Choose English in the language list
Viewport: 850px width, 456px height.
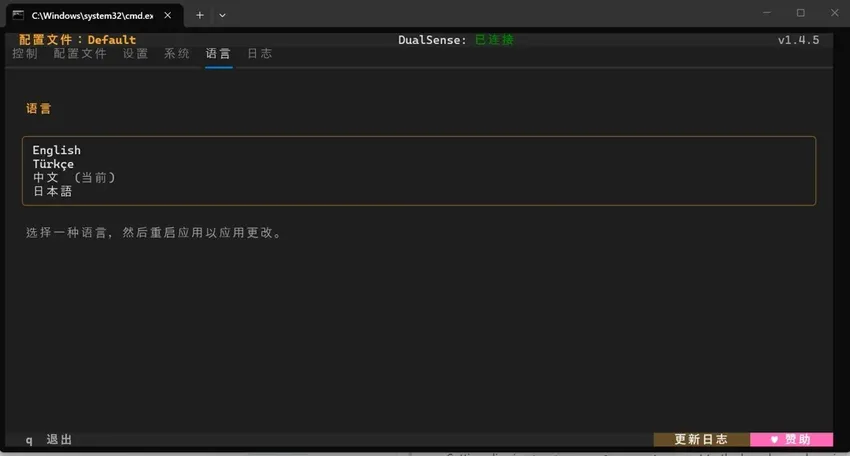pyautogui.click(x=56, y=150)
